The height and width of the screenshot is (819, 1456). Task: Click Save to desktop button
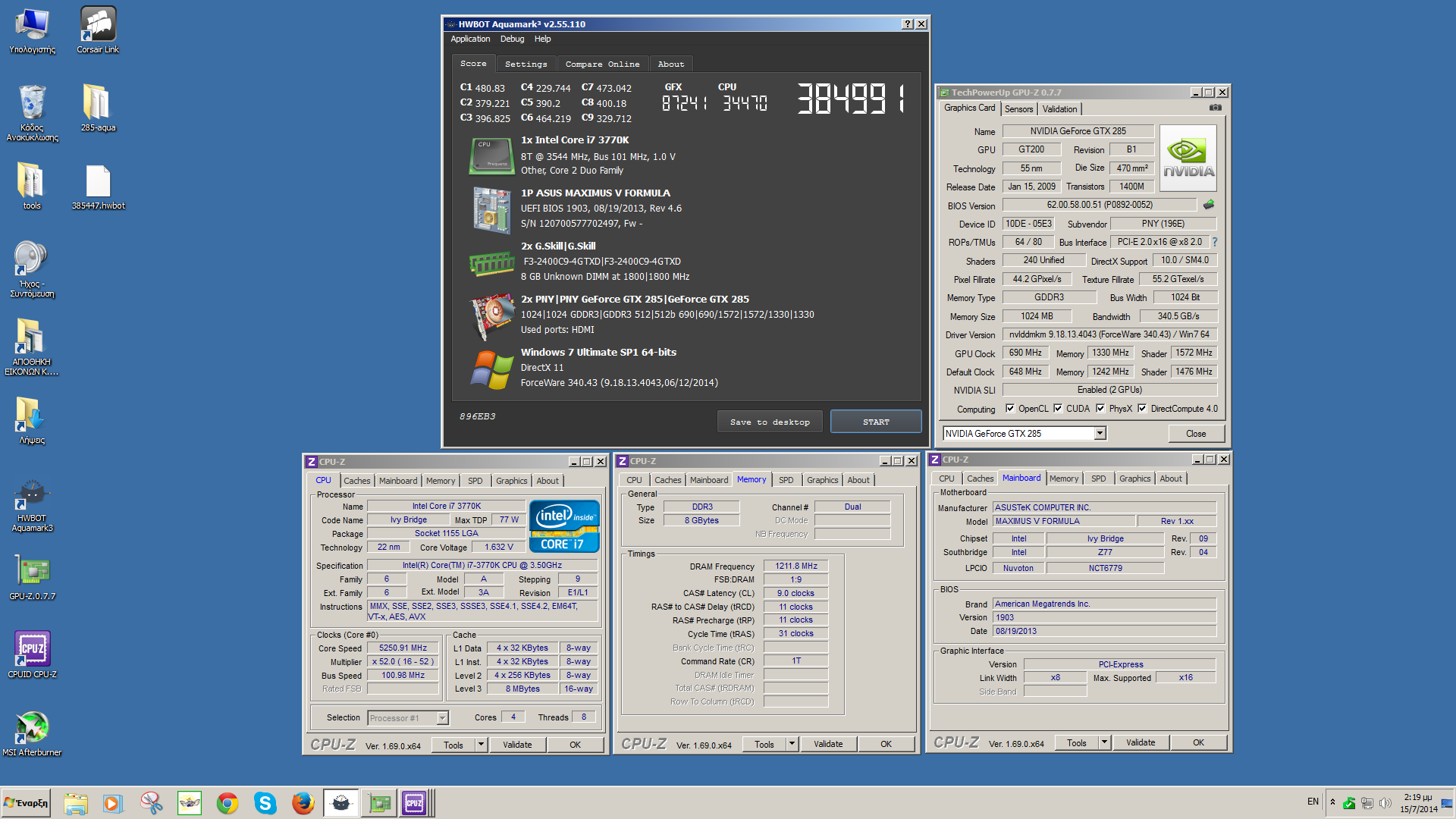coord(770,422)
